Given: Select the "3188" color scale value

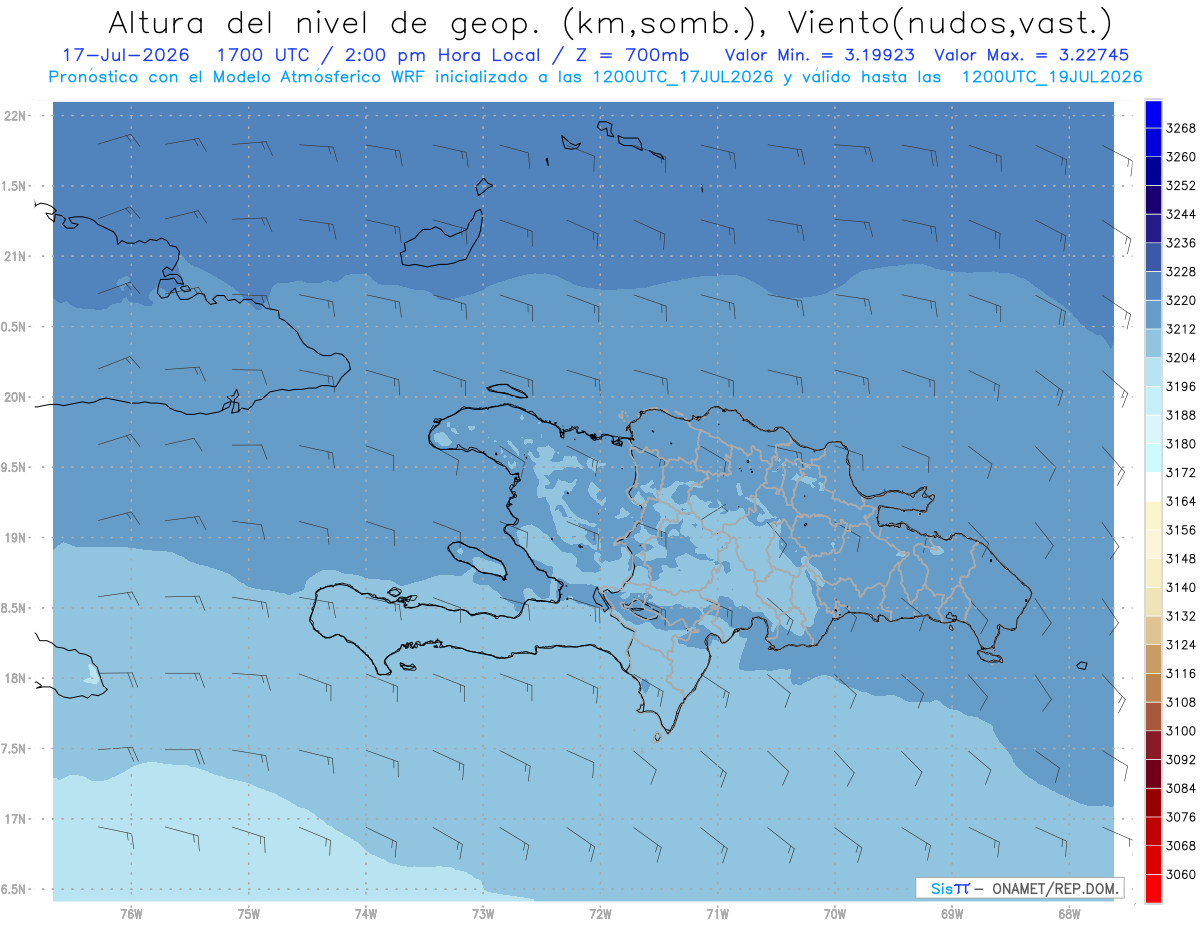Looking at the screenshot, I should pyautogui.click(x=1181, y=415).
